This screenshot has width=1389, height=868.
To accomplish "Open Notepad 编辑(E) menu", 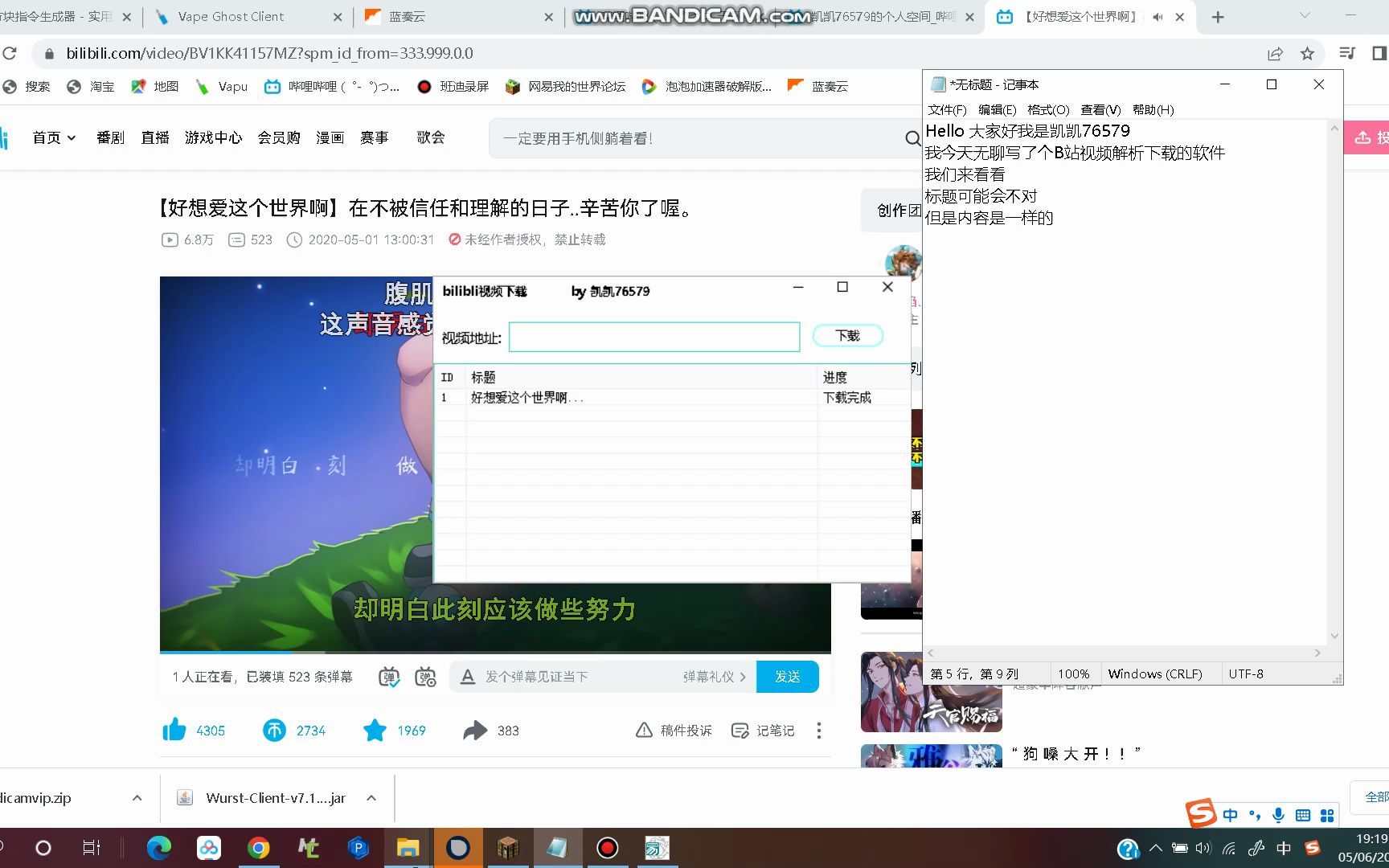I will click(997, 110).
